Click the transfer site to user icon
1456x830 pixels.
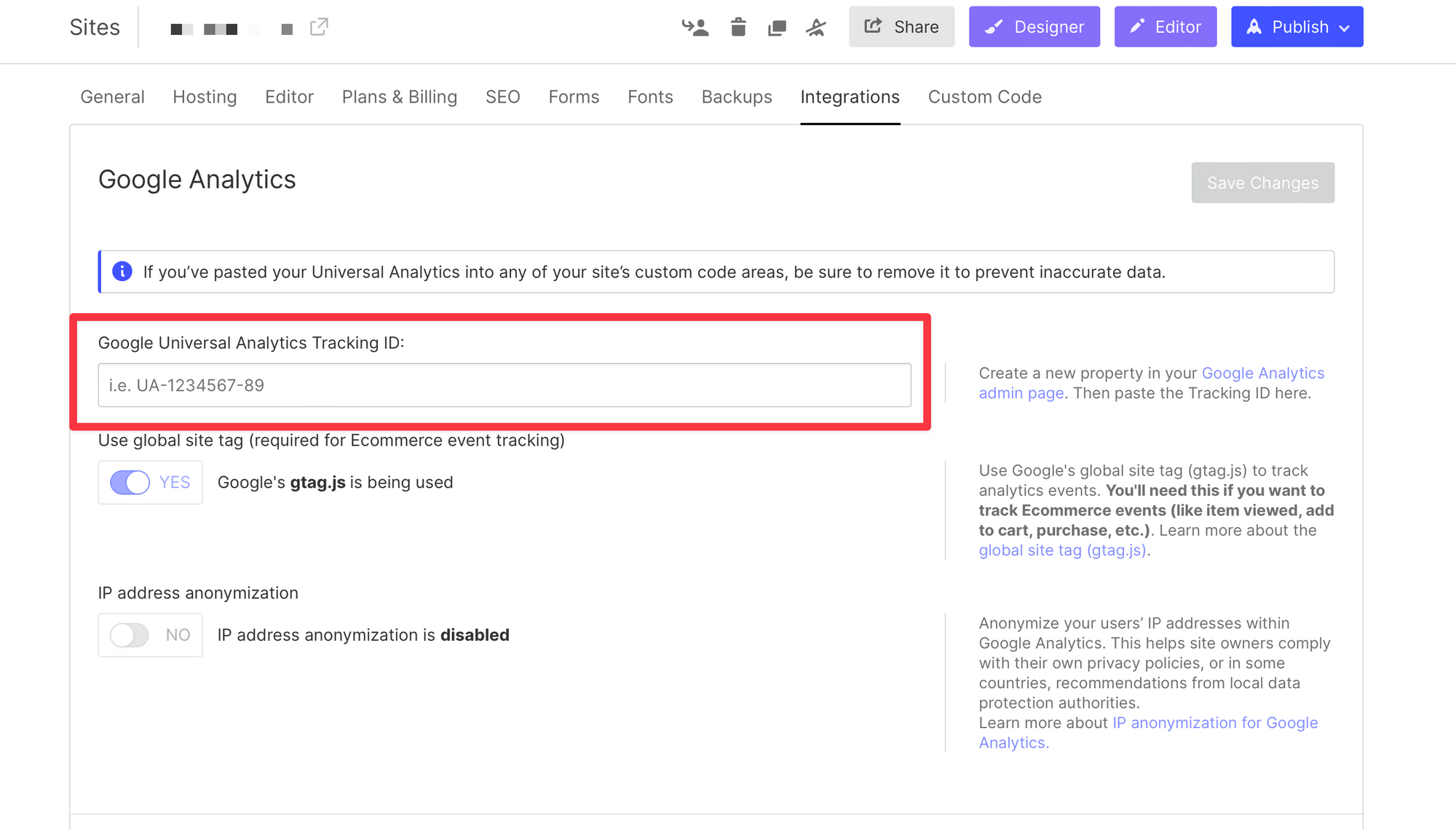click(695, 28)
